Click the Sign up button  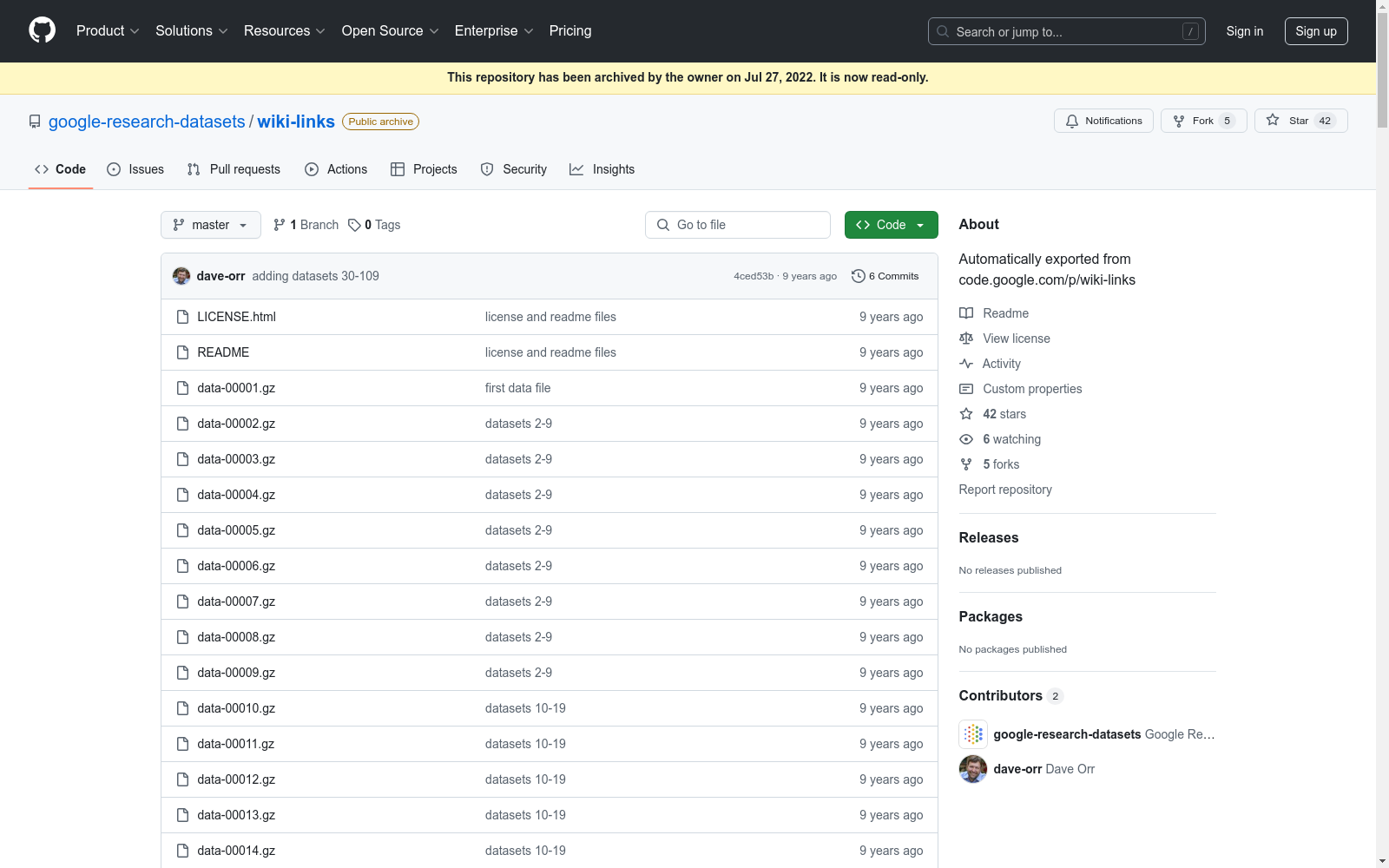point(1316,31)
